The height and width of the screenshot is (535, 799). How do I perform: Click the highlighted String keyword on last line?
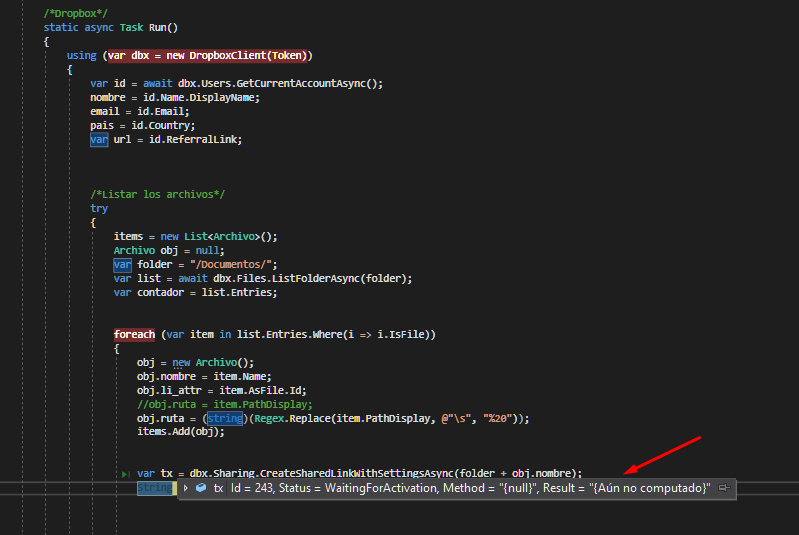pos(154,488)
